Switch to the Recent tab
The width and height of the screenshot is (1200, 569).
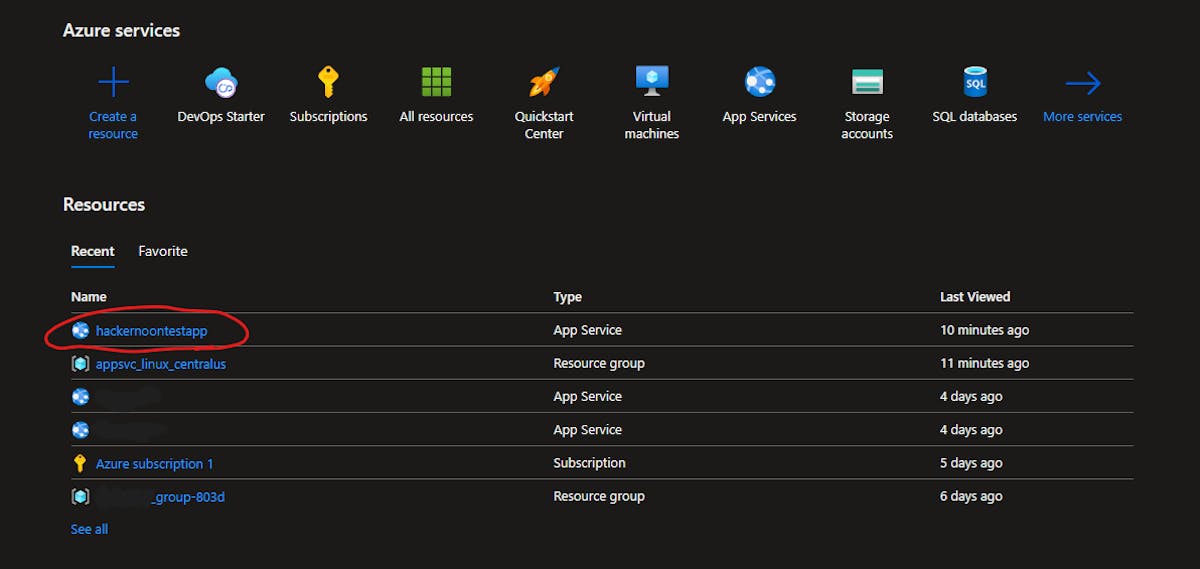[x=93, y=251]
